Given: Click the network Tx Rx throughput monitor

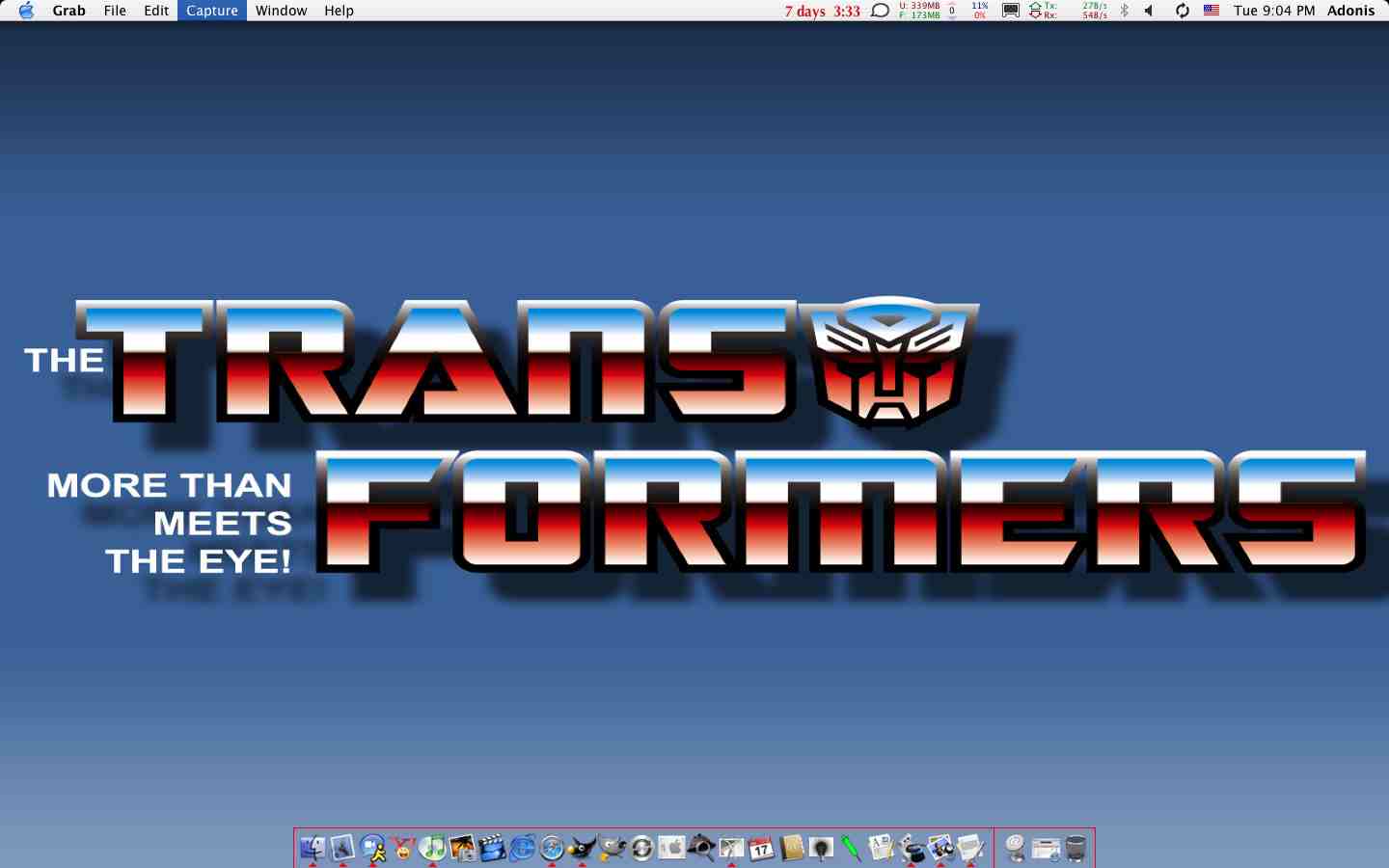Looking at the screenshot, I should coord(1068,11).
